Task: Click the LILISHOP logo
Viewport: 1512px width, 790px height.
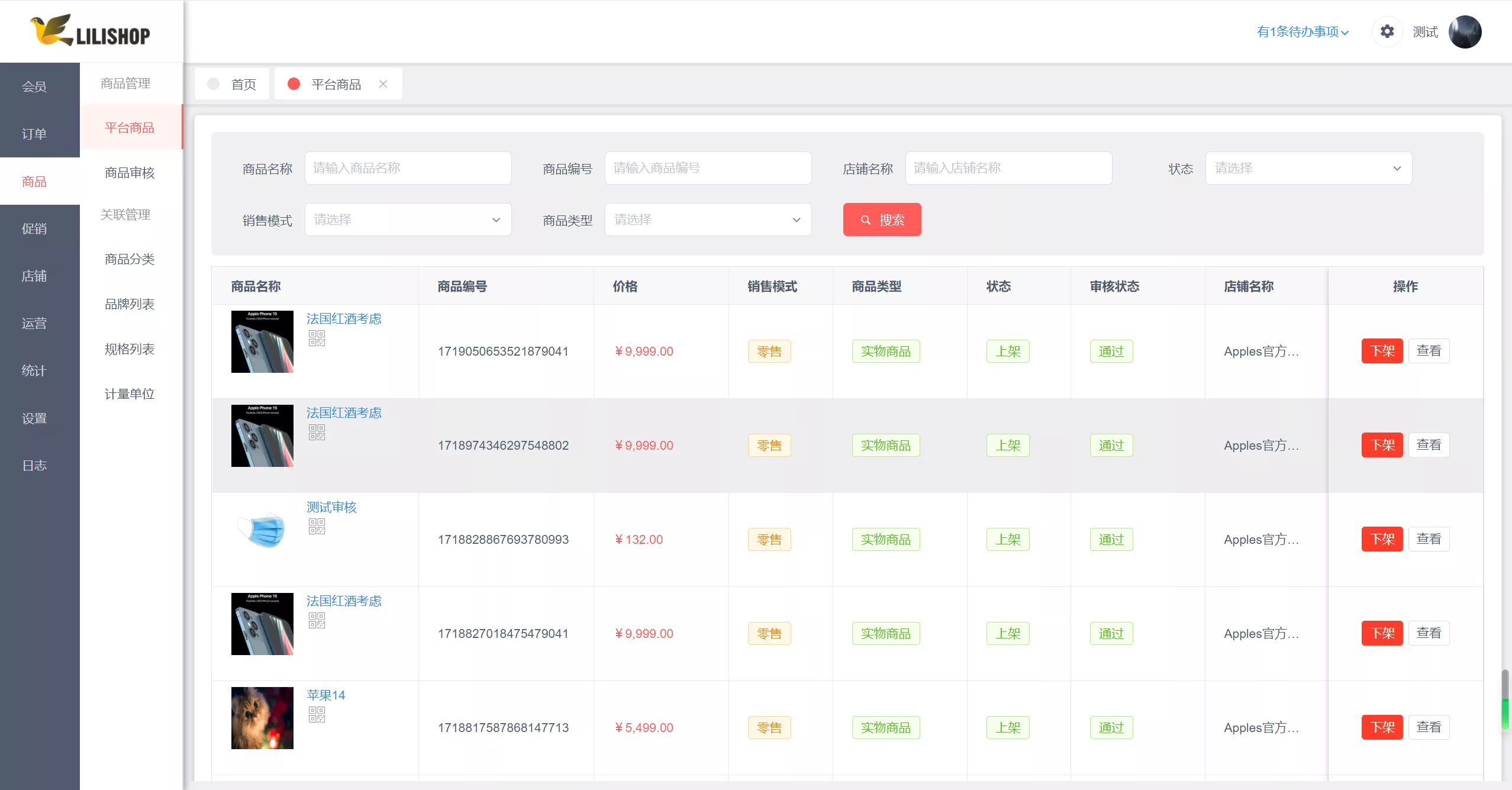Action: 91,31
